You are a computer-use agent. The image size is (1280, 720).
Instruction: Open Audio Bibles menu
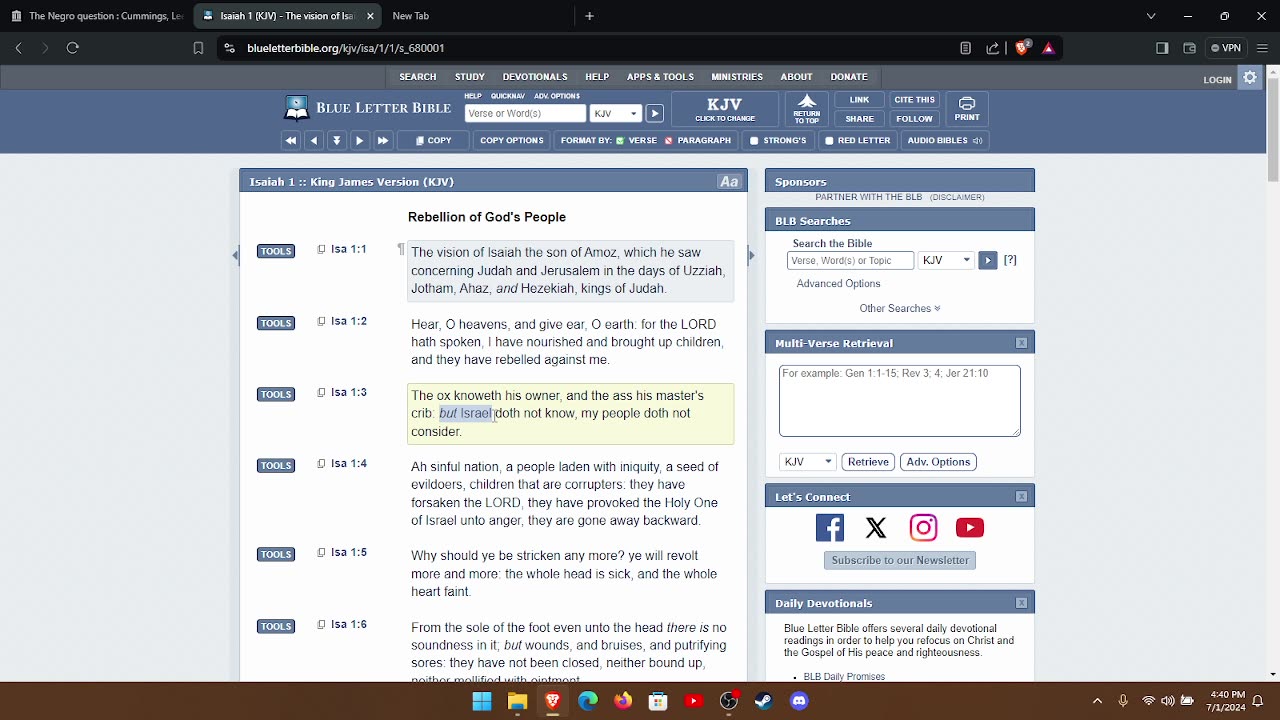click(x=945, y=141)
